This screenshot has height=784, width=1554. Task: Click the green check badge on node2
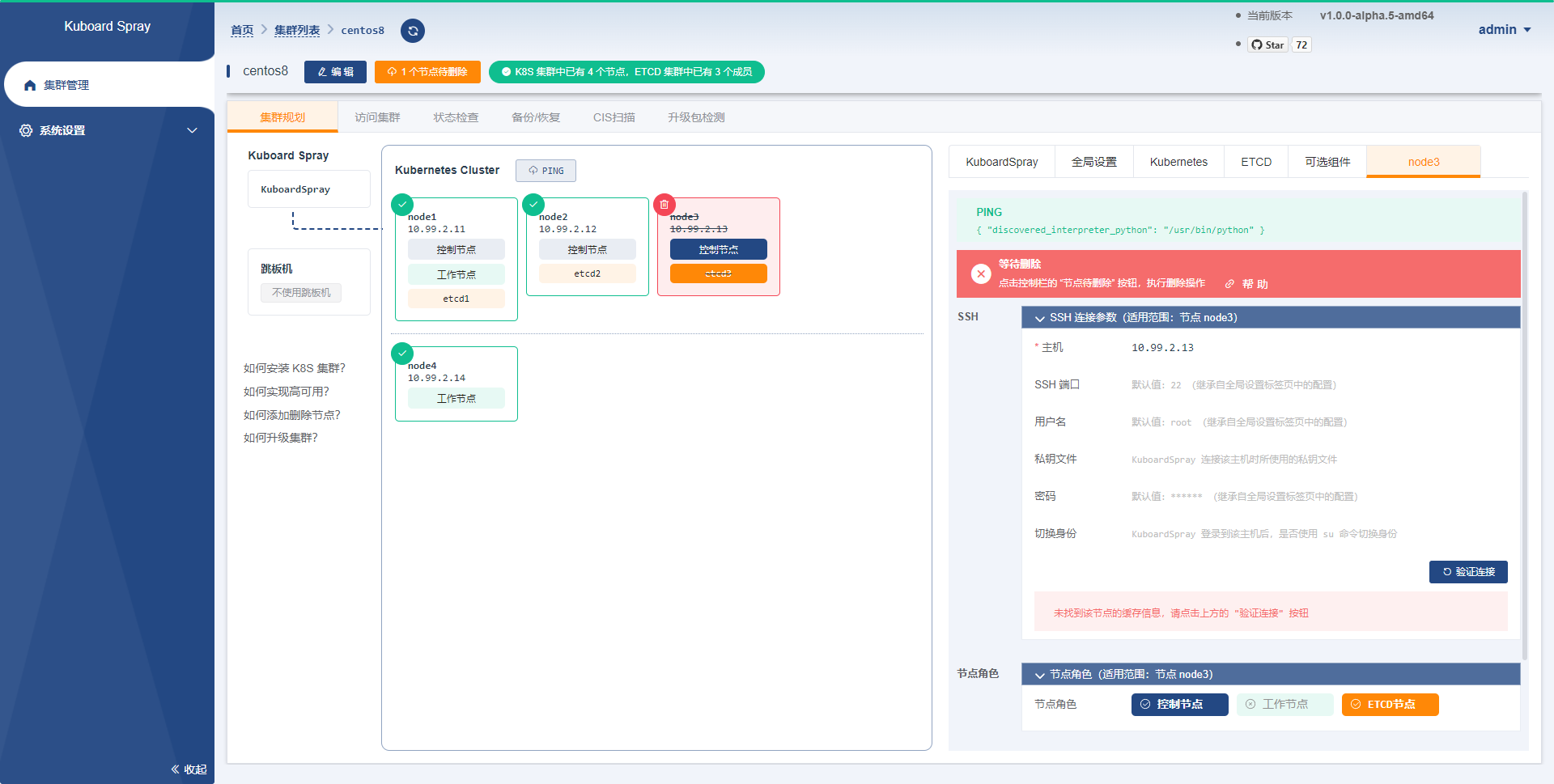click(533, 205)
